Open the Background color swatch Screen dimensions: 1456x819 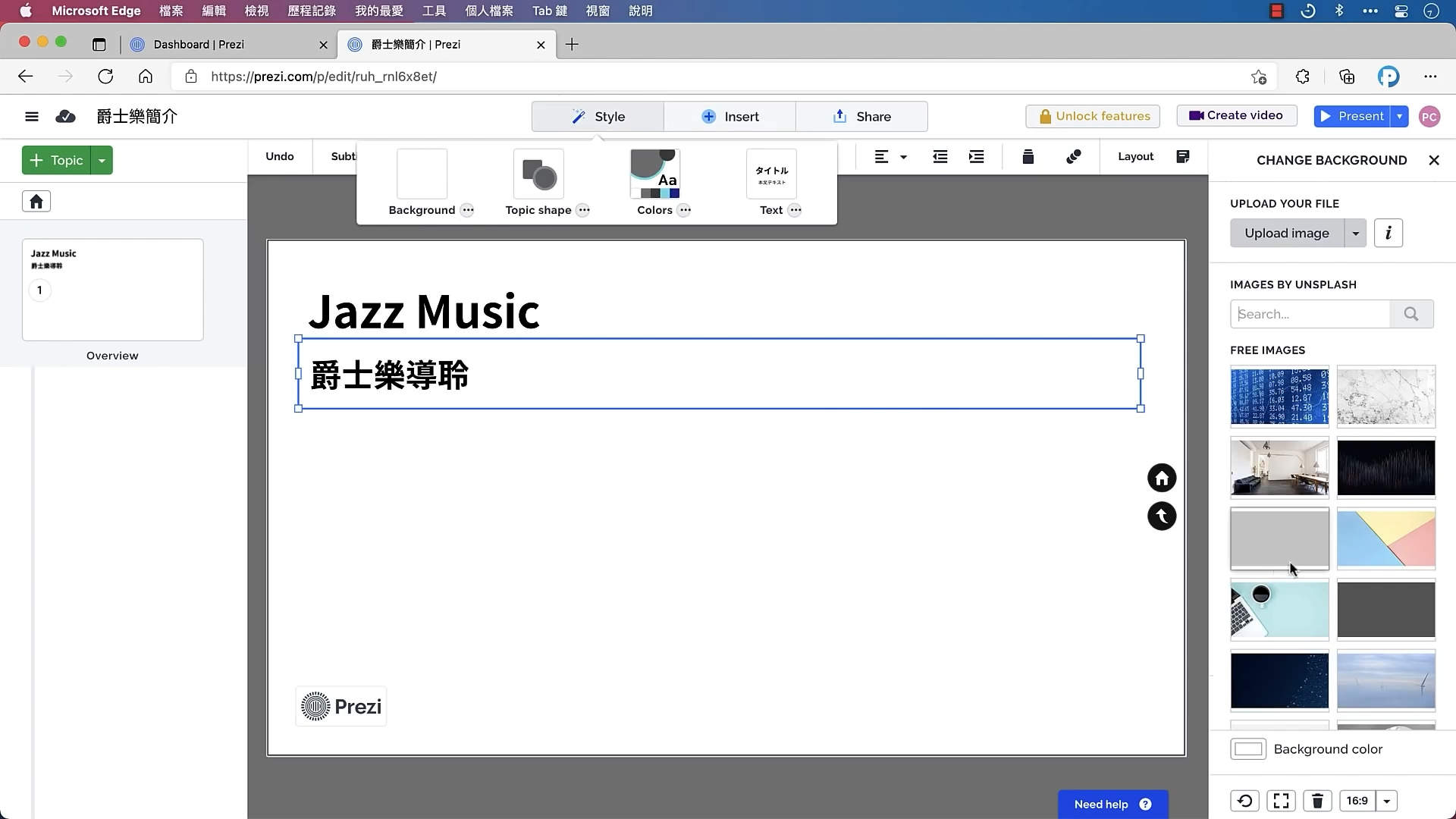(x=1248, y=748)
